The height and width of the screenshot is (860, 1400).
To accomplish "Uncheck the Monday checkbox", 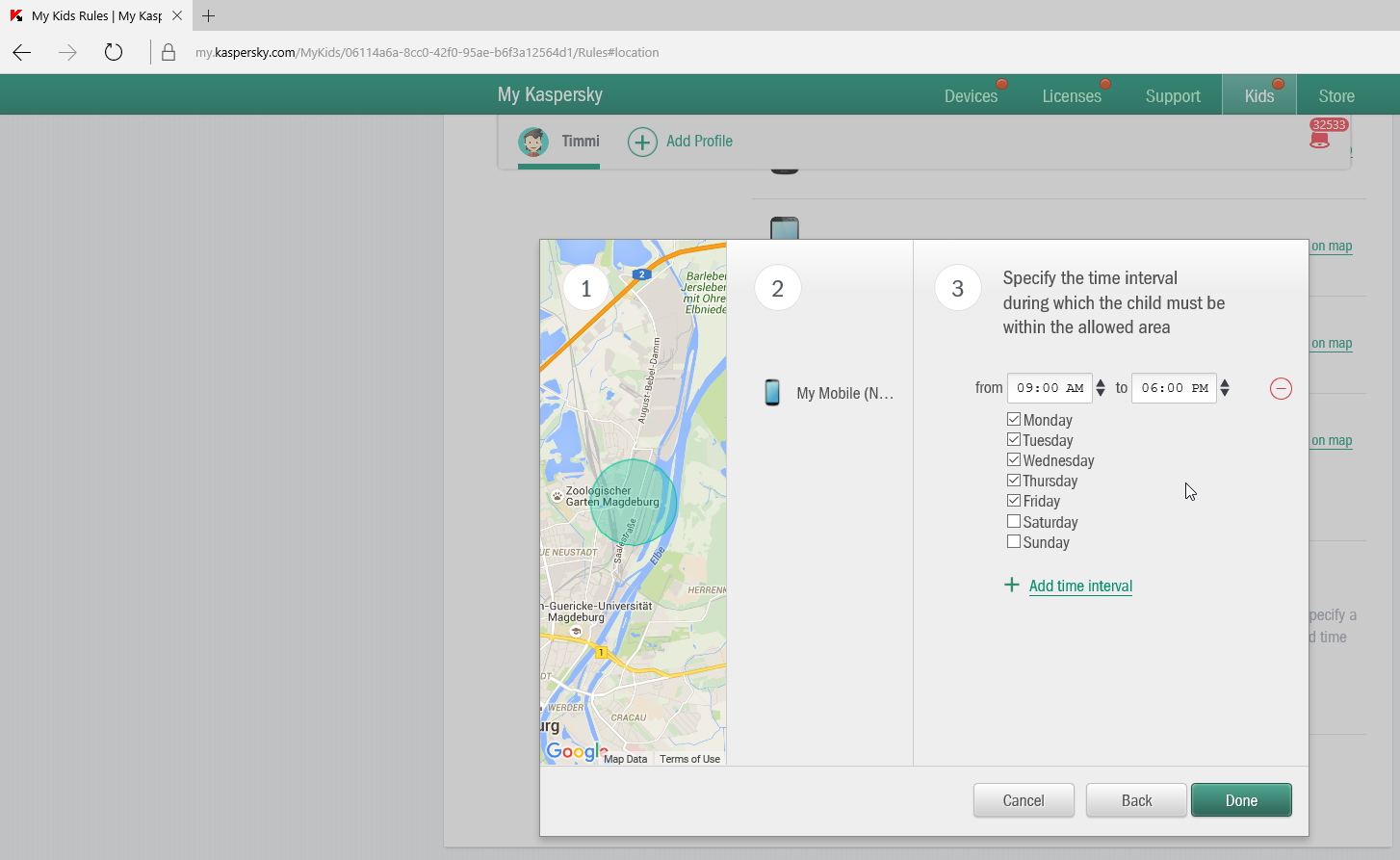I will (x=1014, y=419).
